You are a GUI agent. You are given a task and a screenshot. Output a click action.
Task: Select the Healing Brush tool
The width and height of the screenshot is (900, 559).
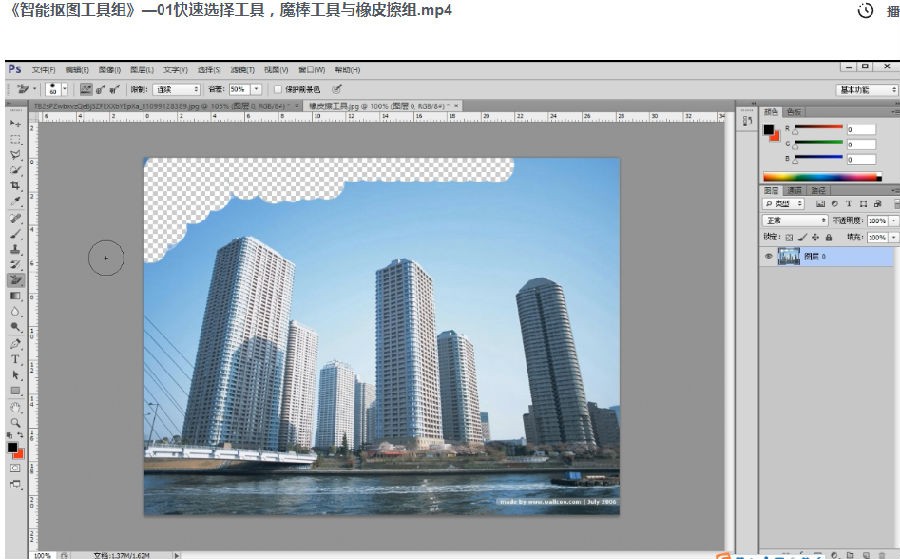tap(15, 218)
